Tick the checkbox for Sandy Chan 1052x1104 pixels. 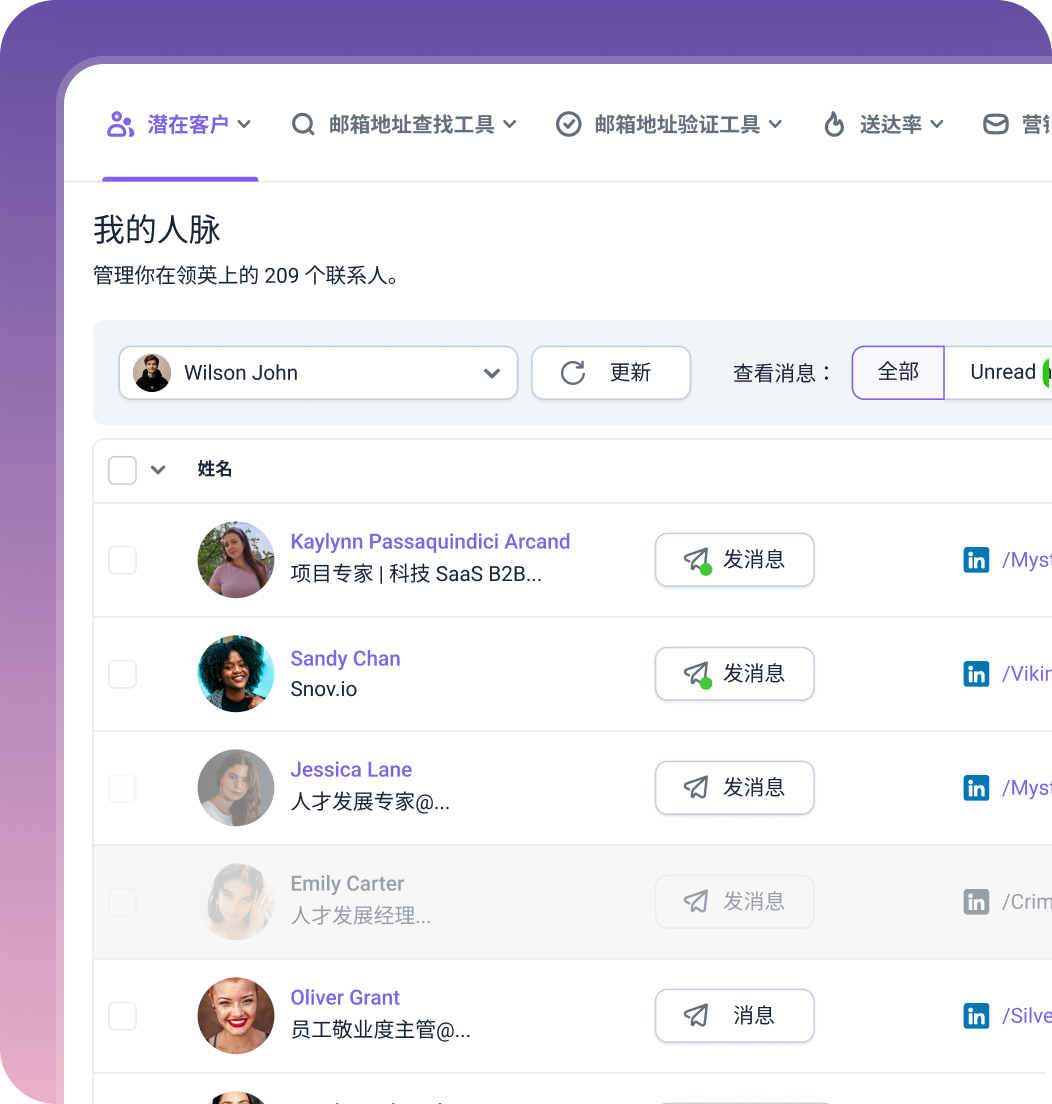point(123,675)
